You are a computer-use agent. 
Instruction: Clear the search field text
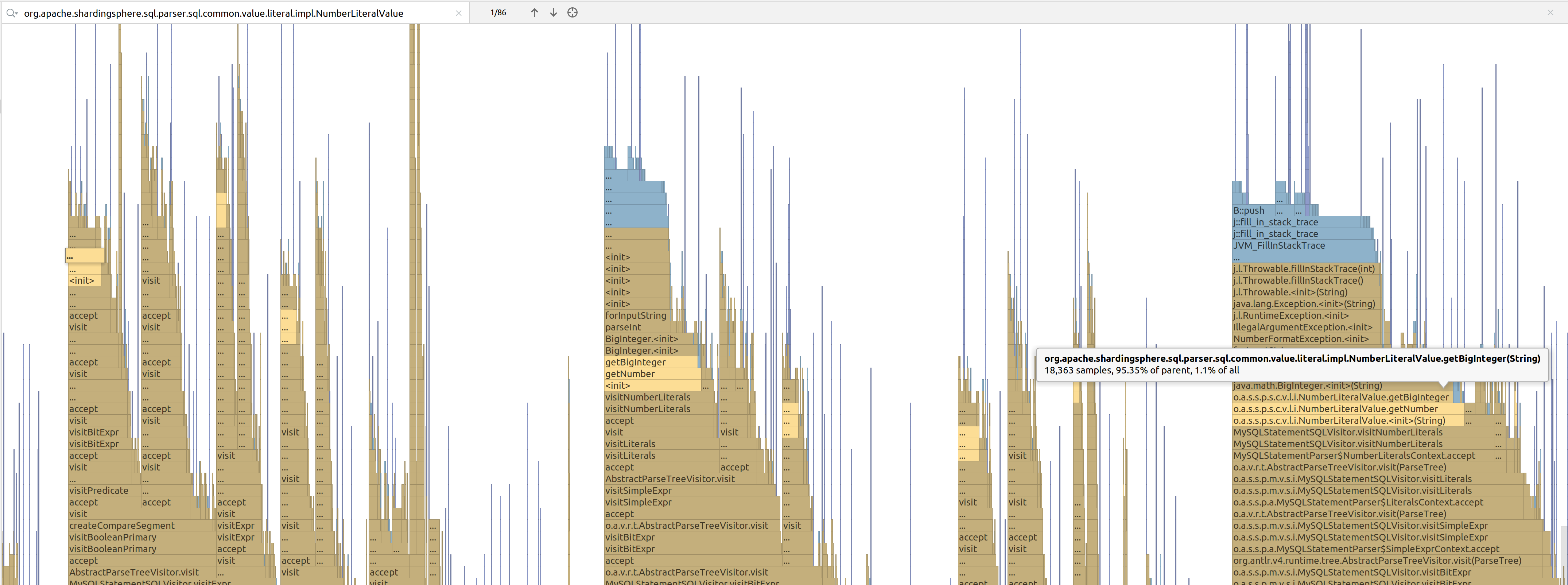458,13
